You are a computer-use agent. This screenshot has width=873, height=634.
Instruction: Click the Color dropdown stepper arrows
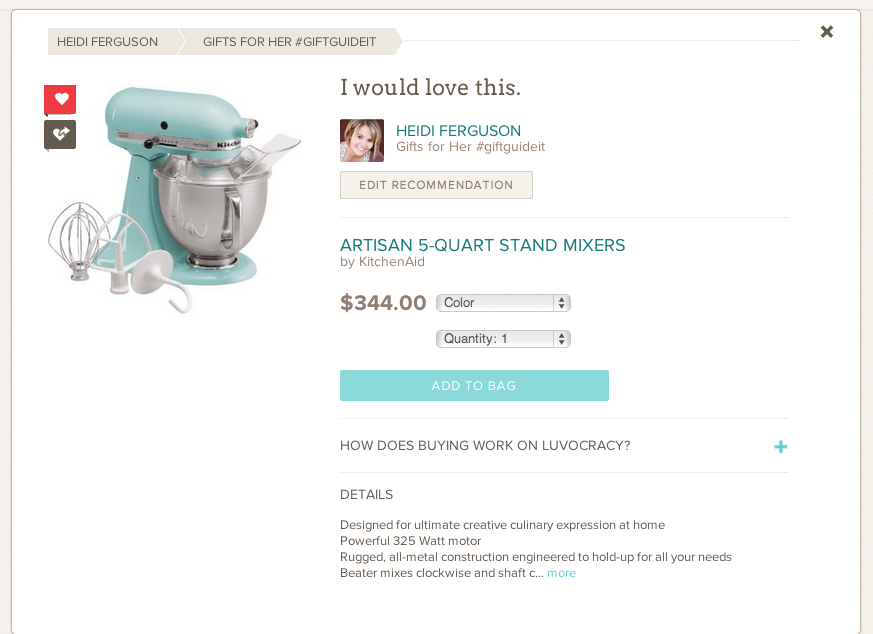point(561,303)
